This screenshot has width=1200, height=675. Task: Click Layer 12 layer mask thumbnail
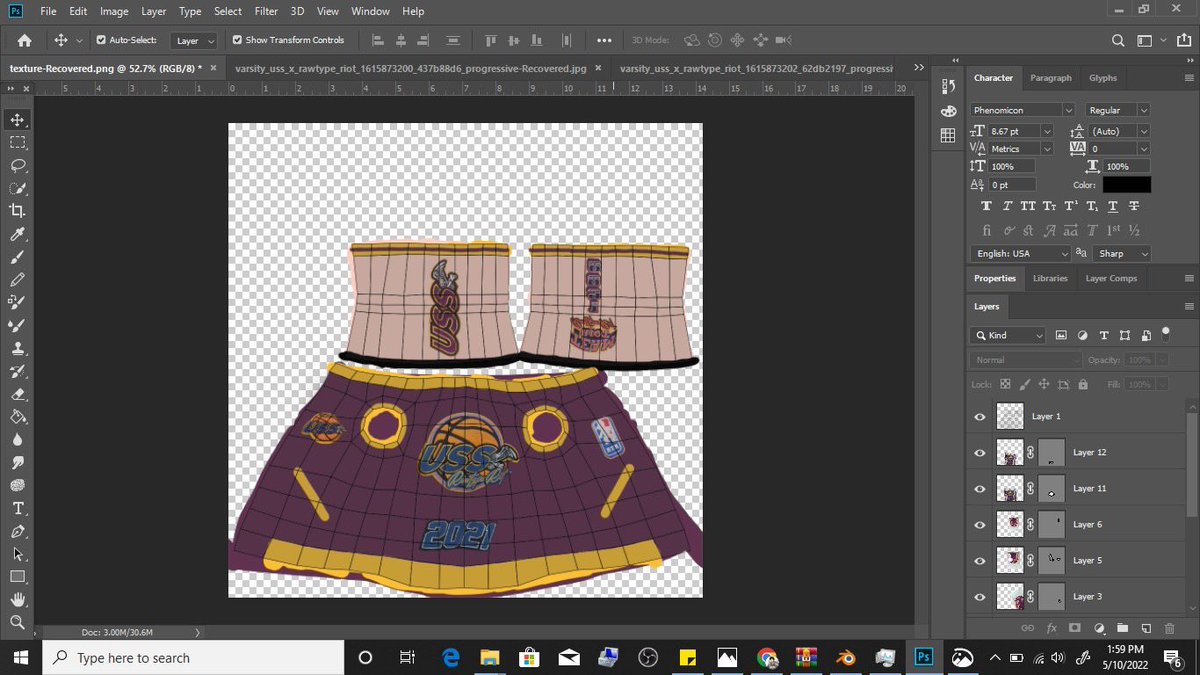click(1050, 453)
